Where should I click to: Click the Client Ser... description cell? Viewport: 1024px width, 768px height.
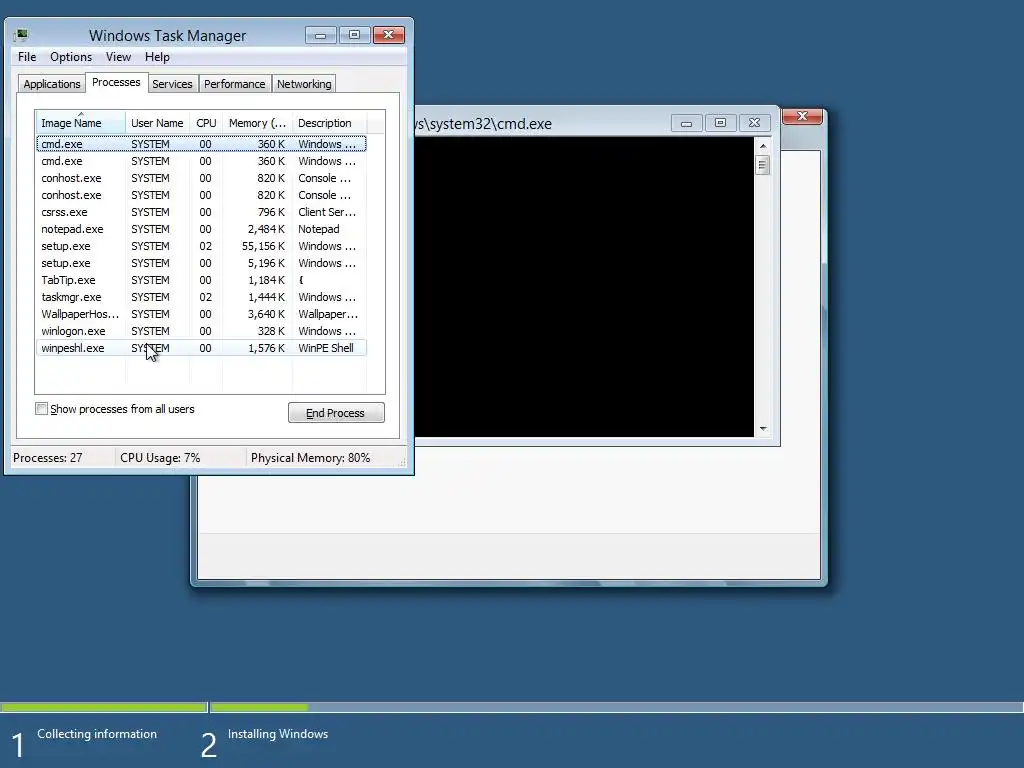pyautogui.click(x=327, y=212)
